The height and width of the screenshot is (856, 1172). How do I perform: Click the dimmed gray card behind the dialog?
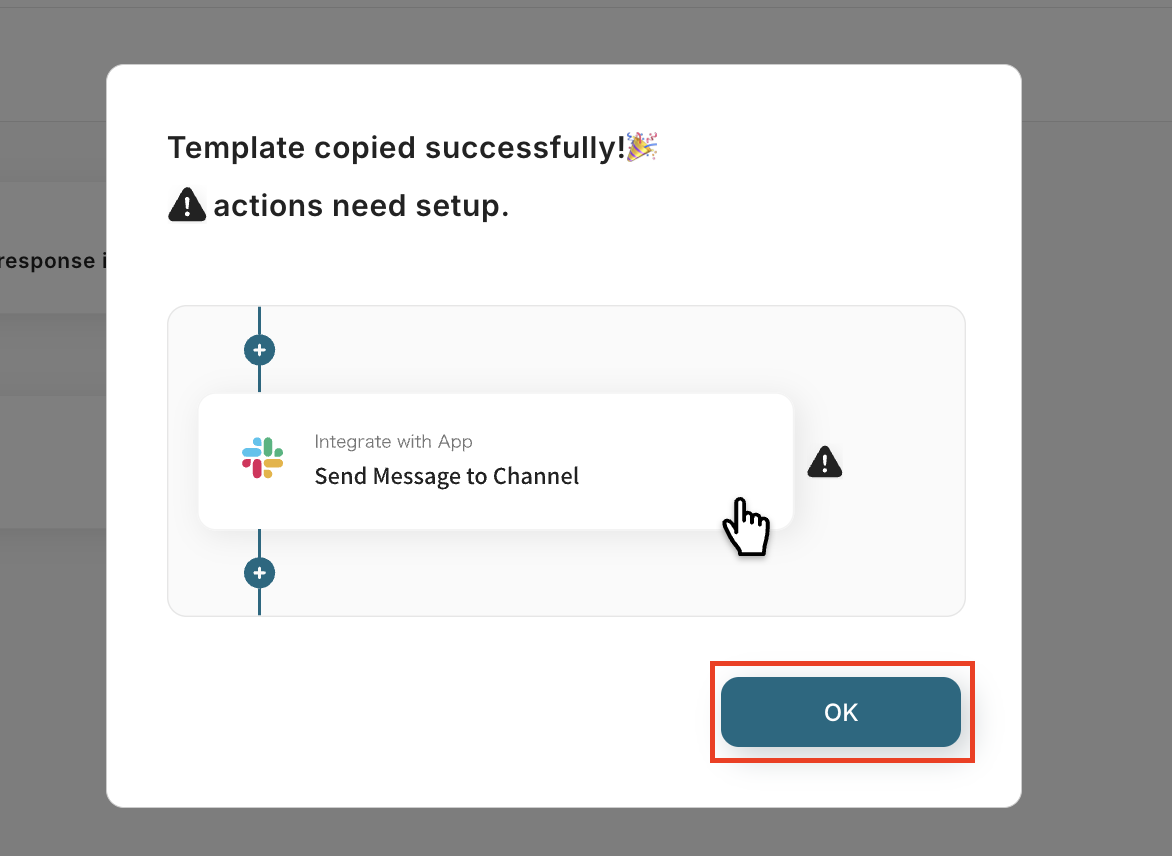[x=50, y=460]
